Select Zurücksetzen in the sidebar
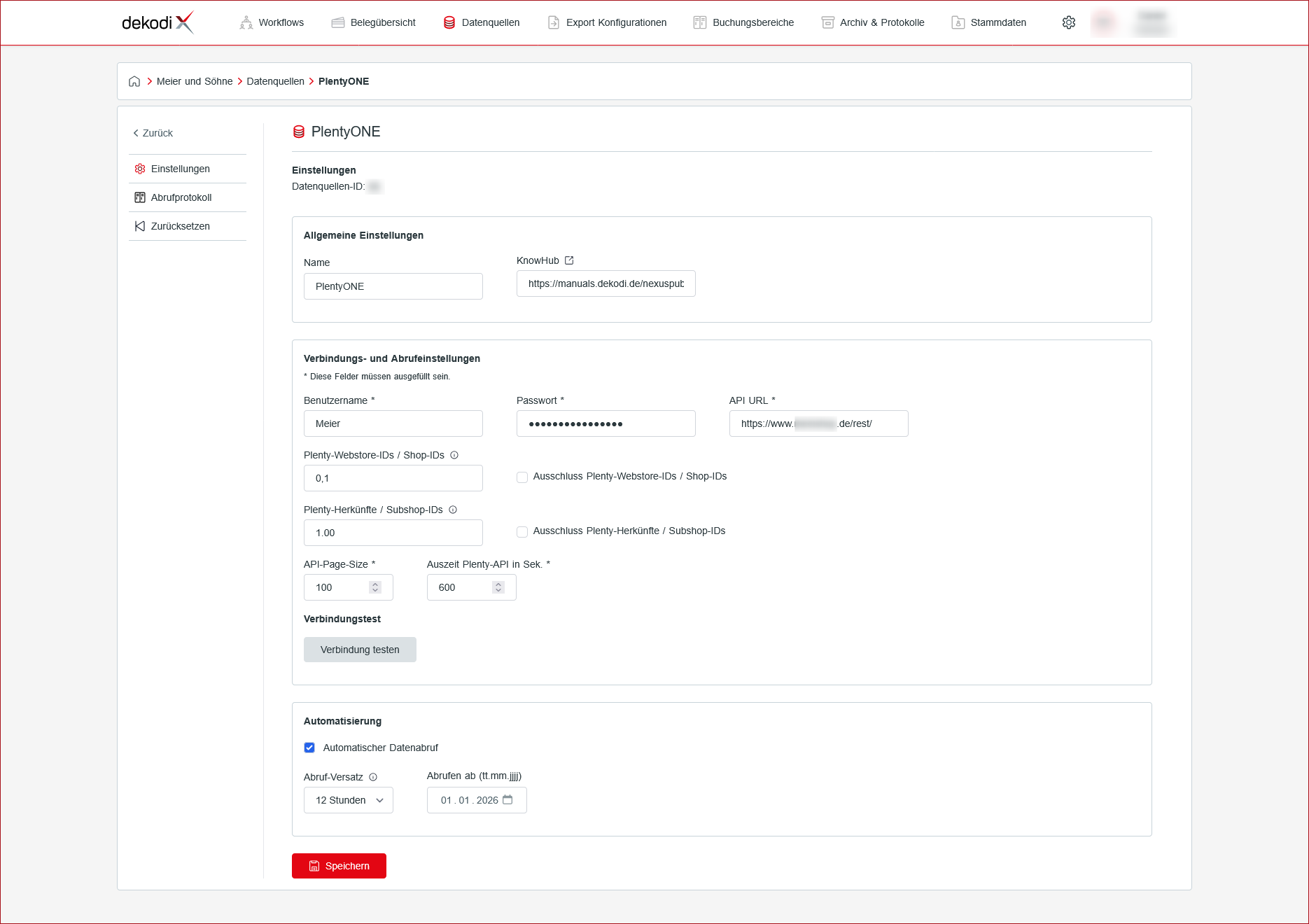 (188, 226)
